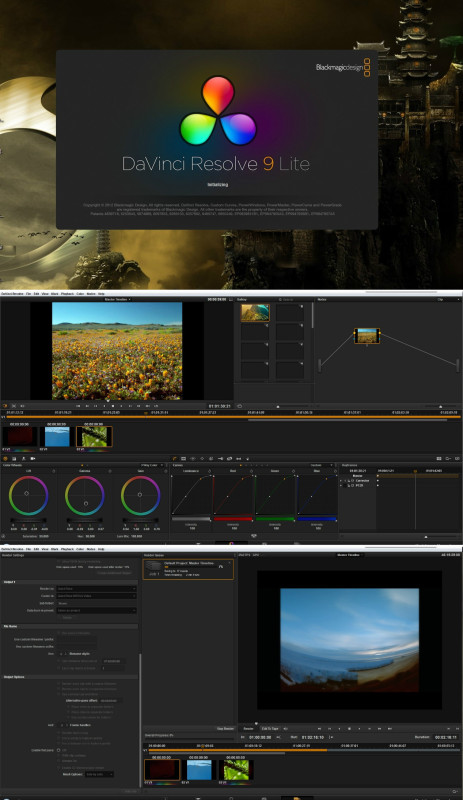Reset the Luminance curve with its reset icon
The width and height of the screenshot is (463, 800).
209,471
